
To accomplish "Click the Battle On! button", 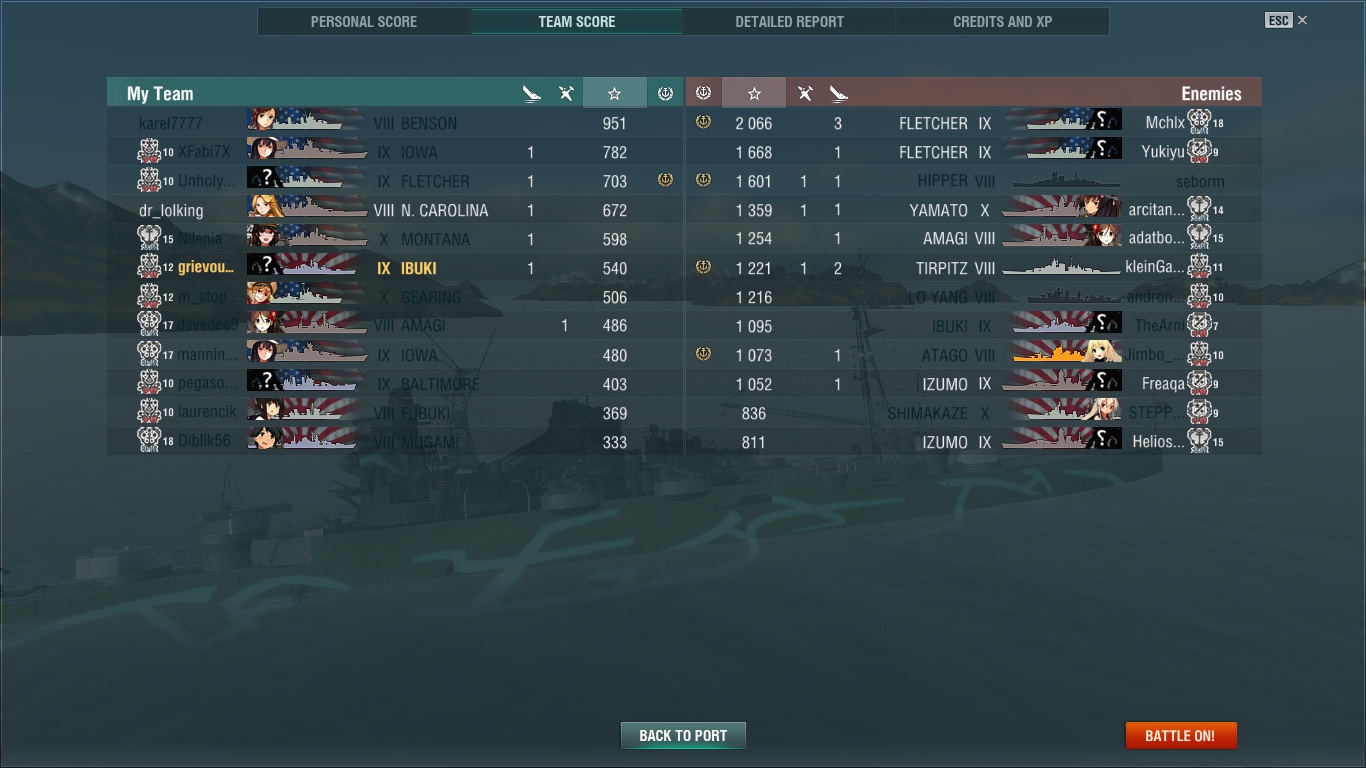I will pos(1181,735).
